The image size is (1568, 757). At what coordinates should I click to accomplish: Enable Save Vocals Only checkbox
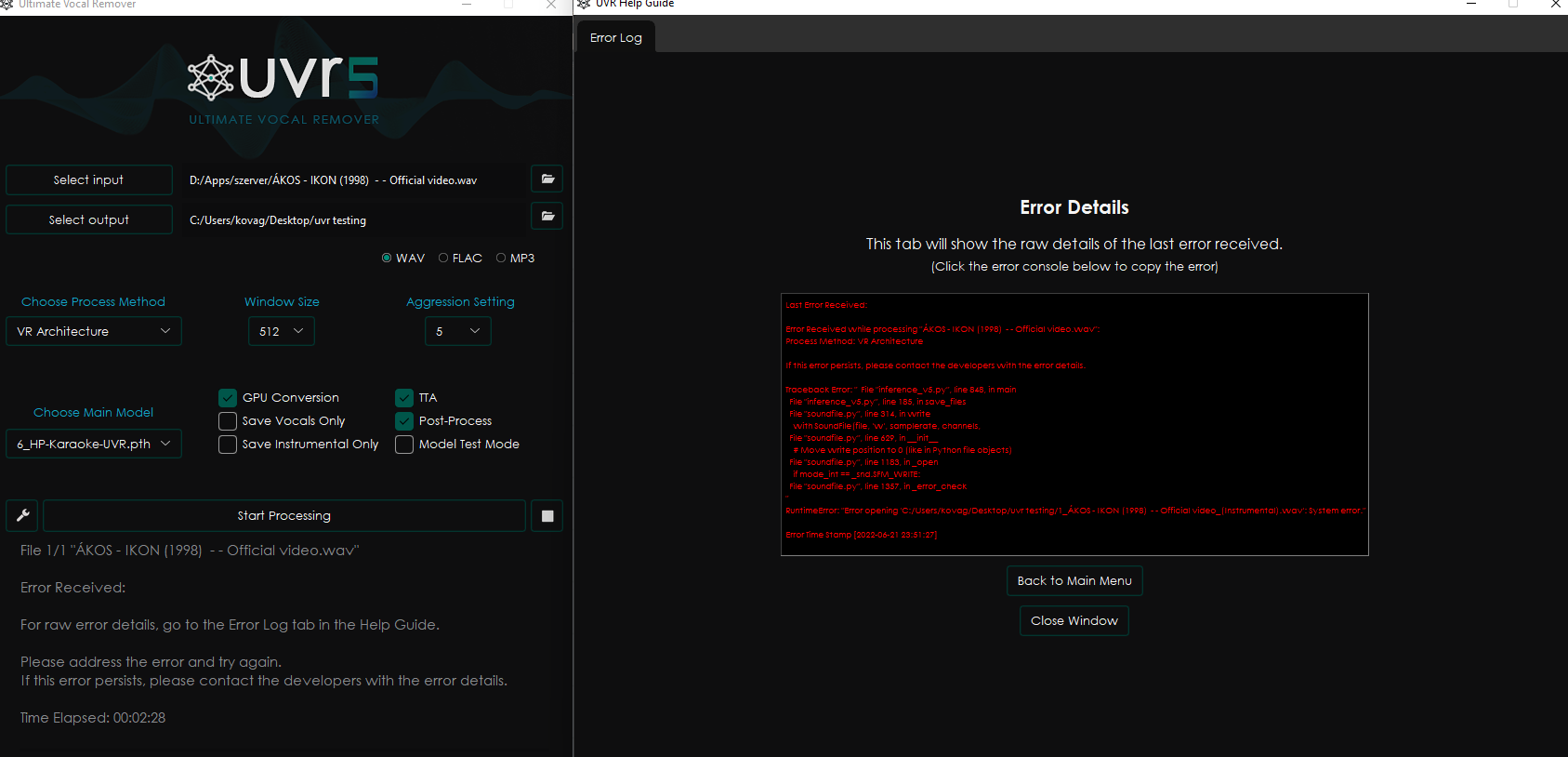coord(228,421)
